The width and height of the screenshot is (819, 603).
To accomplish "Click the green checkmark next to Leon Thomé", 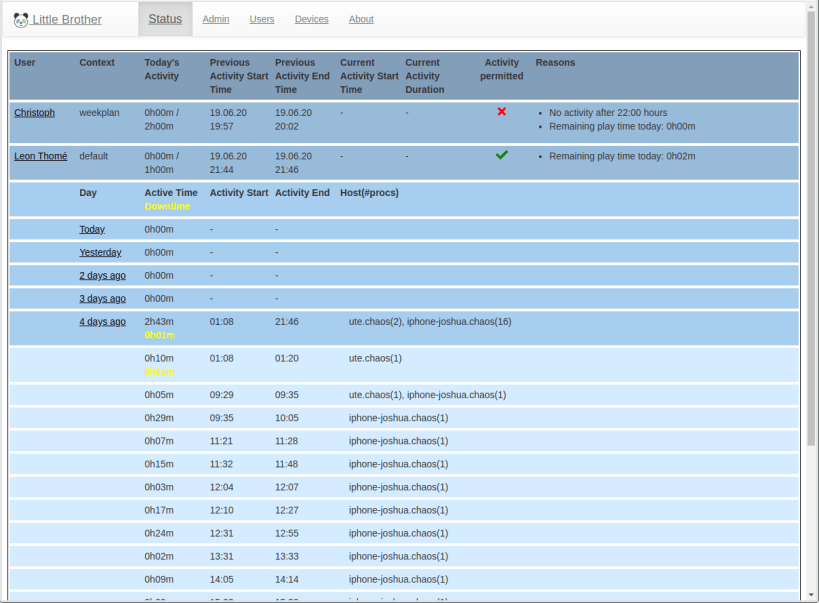I will coord(501,155).
